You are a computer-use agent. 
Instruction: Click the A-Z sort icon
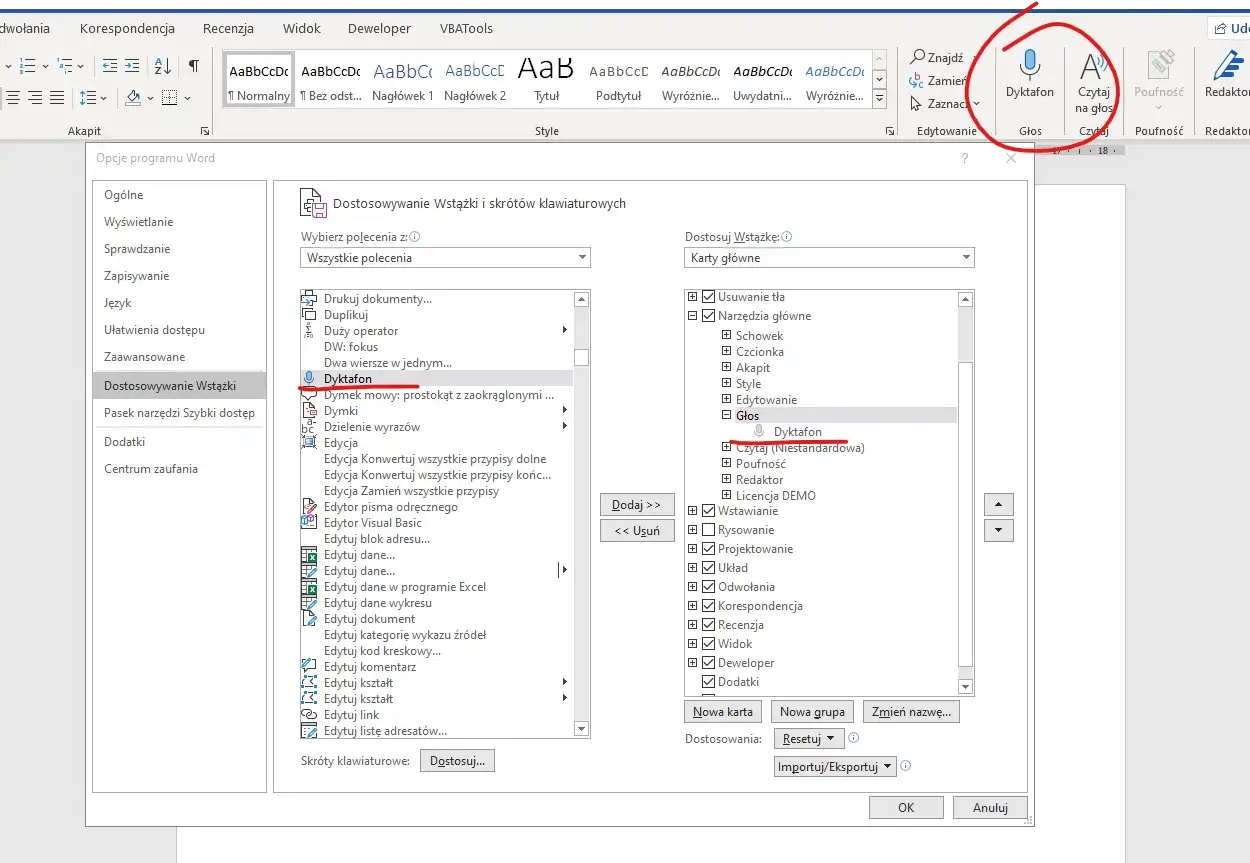(x=163, y=66)
